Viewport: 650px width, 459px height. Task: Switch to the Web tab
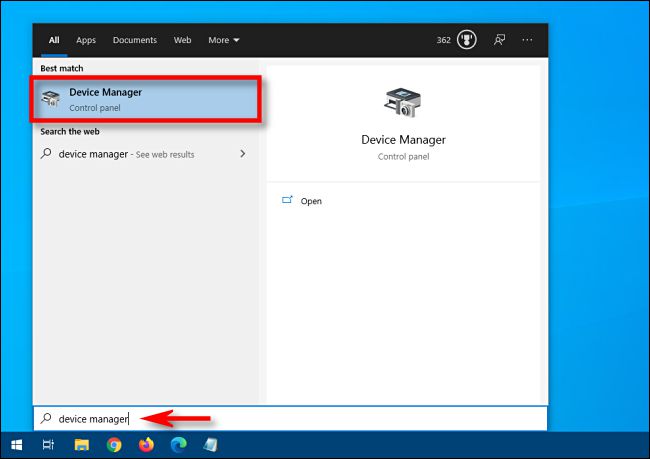click(x=182, y=40)
